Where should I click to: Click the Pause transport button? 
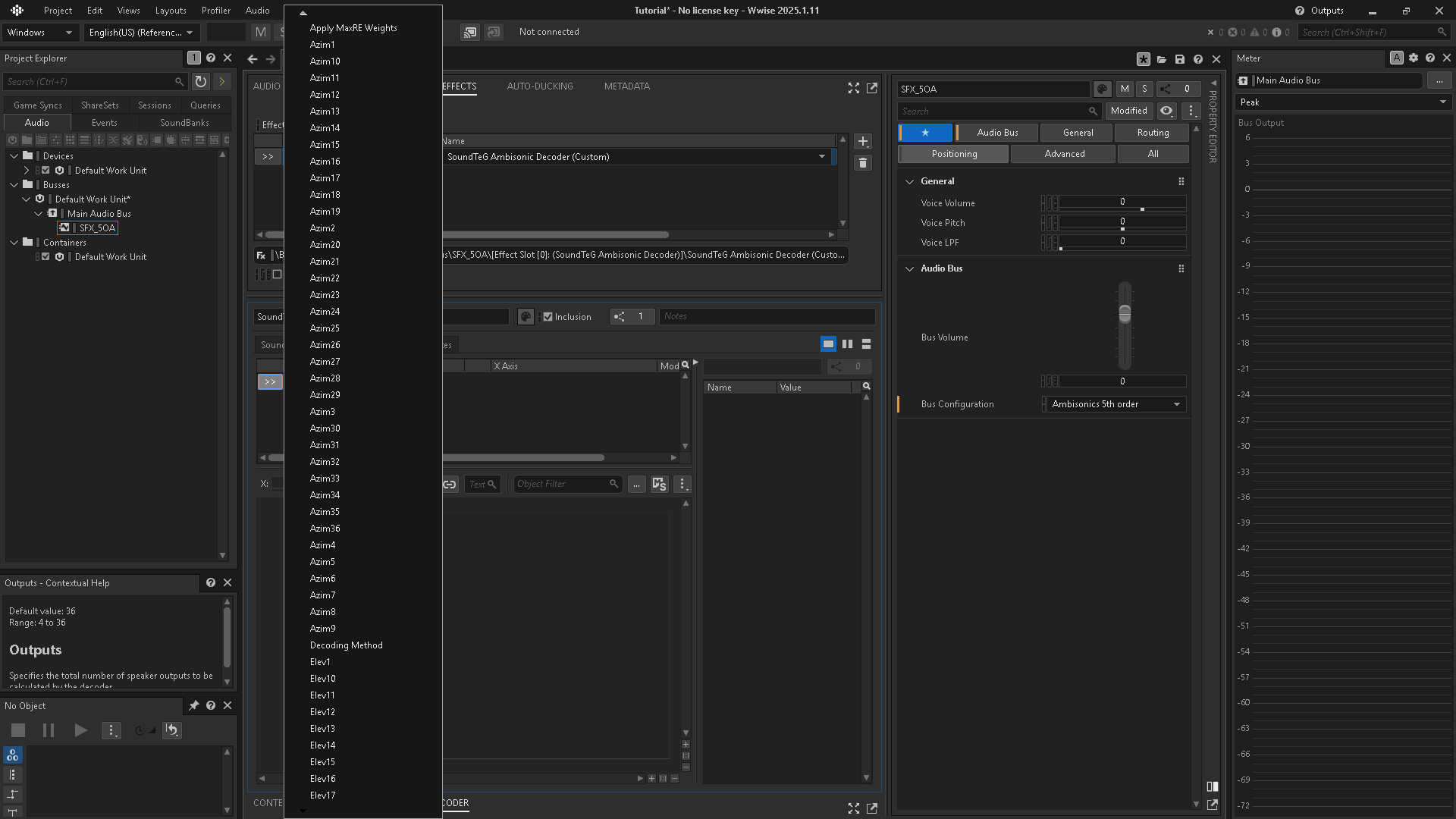[49, 730]
